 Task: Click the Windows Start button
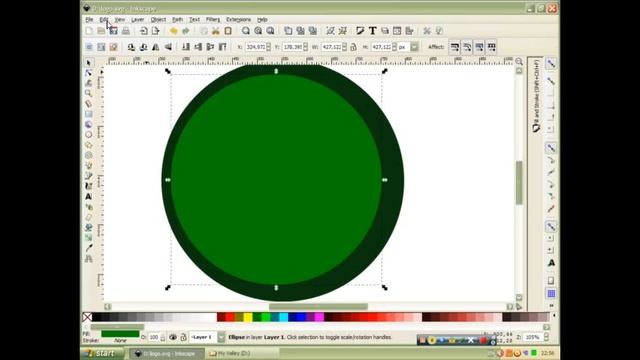102,353
